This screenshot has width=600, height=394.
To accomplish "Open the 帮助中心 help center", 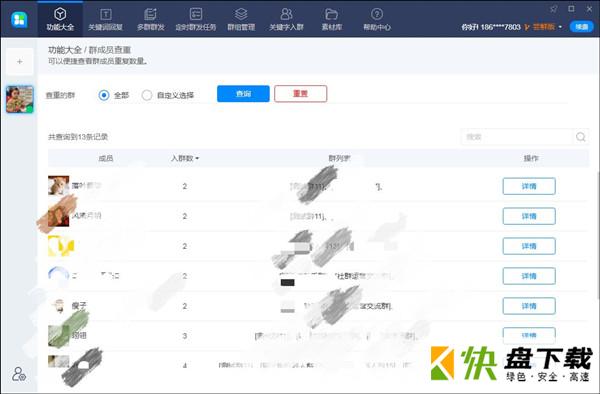I will tap(377, 19).
